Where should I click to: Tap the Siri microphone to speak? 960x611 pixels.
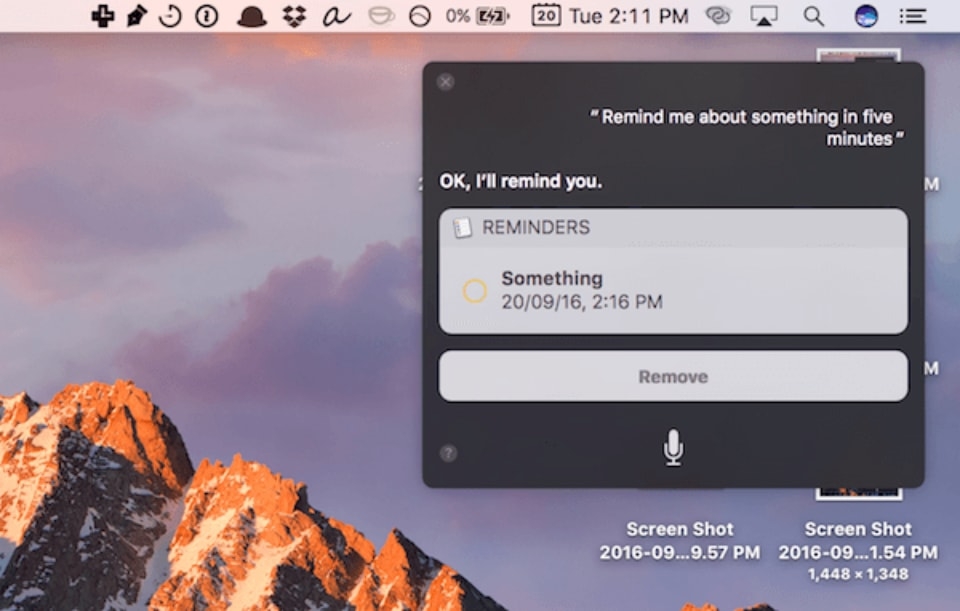(673, 447)
